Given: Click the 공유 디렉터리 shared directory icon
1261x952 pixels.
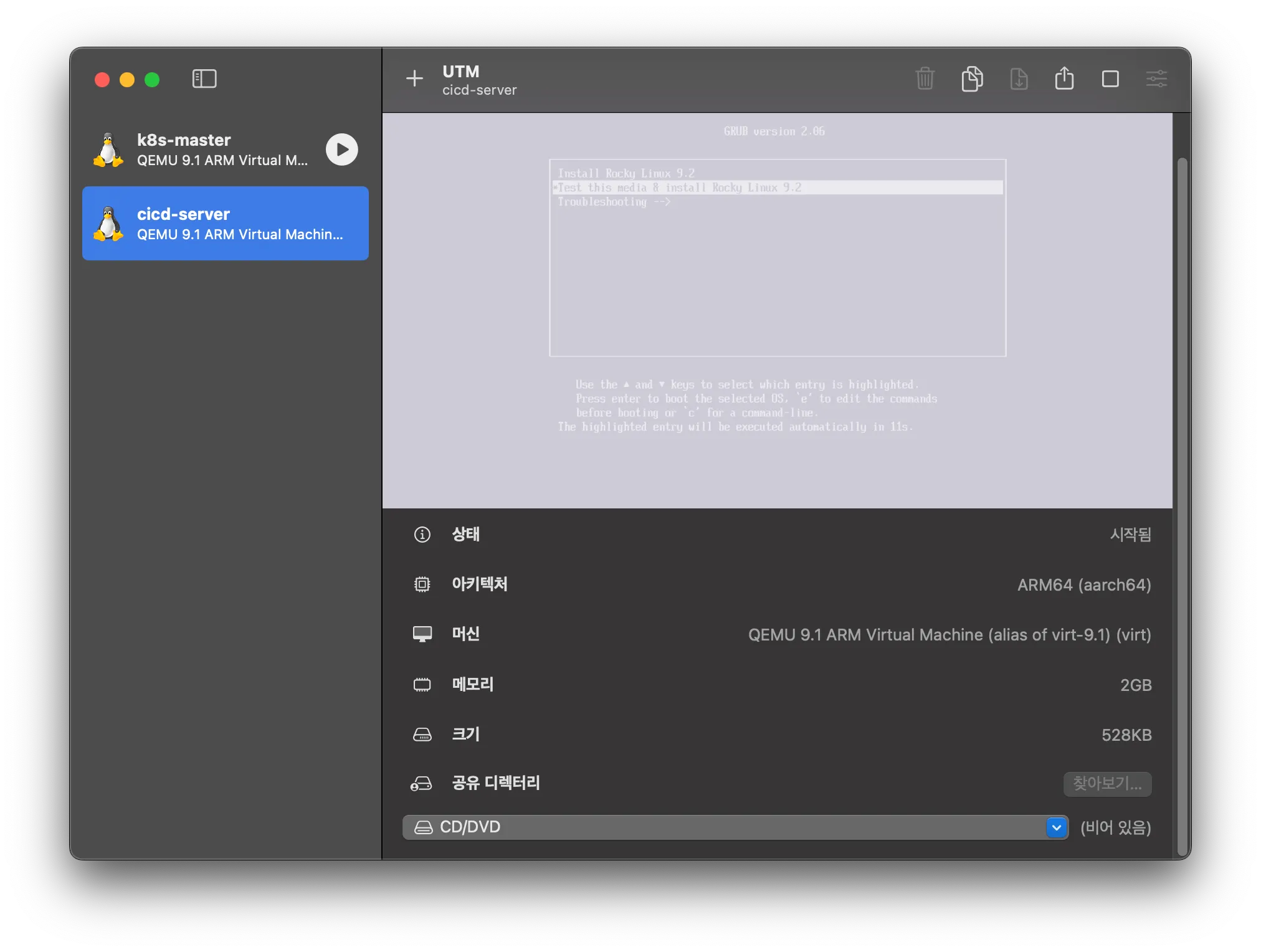Looking at the screenshot, I should point(422,784).
